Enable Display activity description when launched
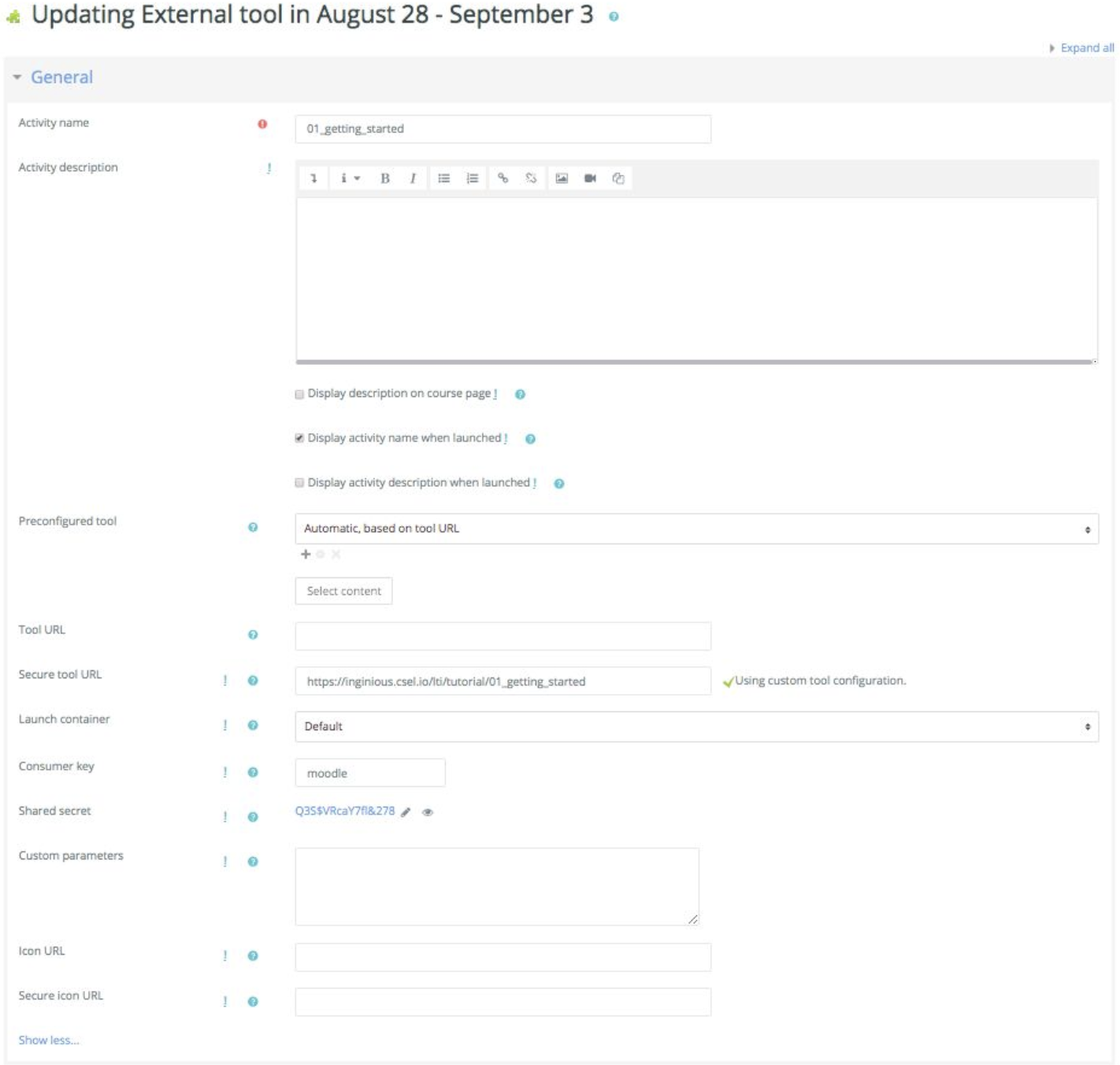 pyautogui.click(x=299, y=483)
